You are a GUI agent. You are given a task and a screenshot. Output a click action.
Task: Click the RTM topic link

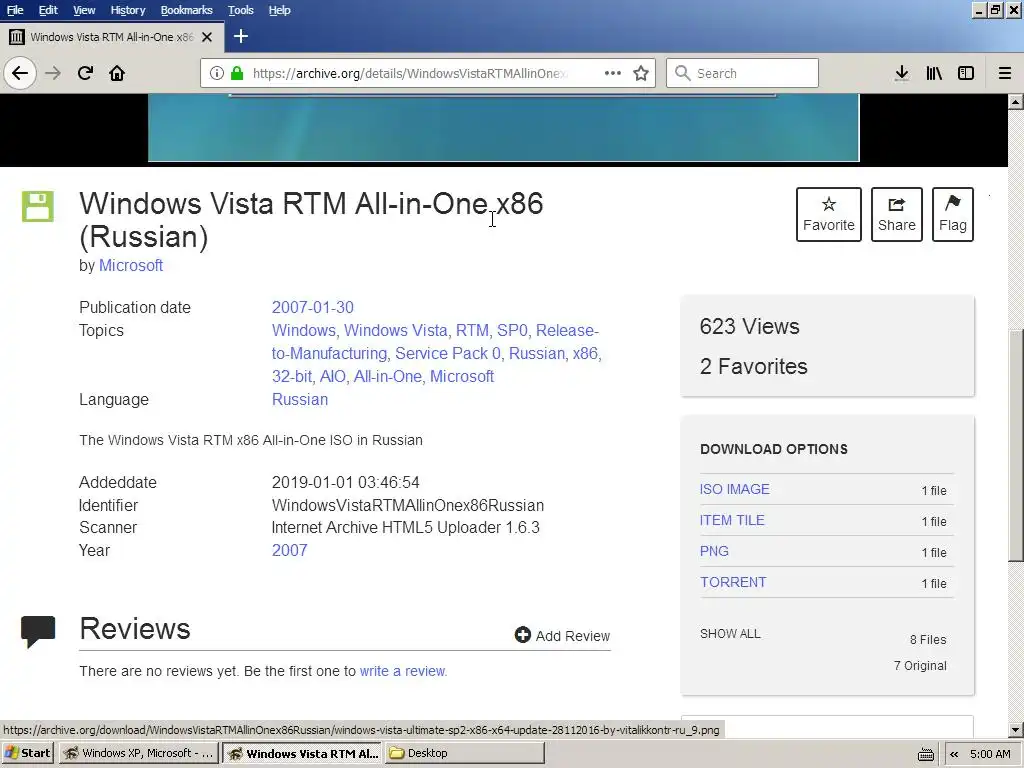pos(472,330)
